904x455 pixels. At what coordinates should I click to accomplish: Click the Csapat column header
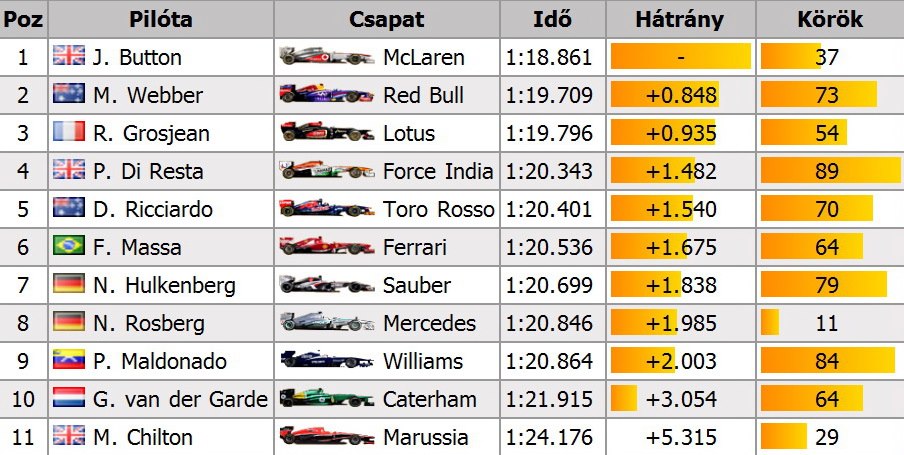387,20
